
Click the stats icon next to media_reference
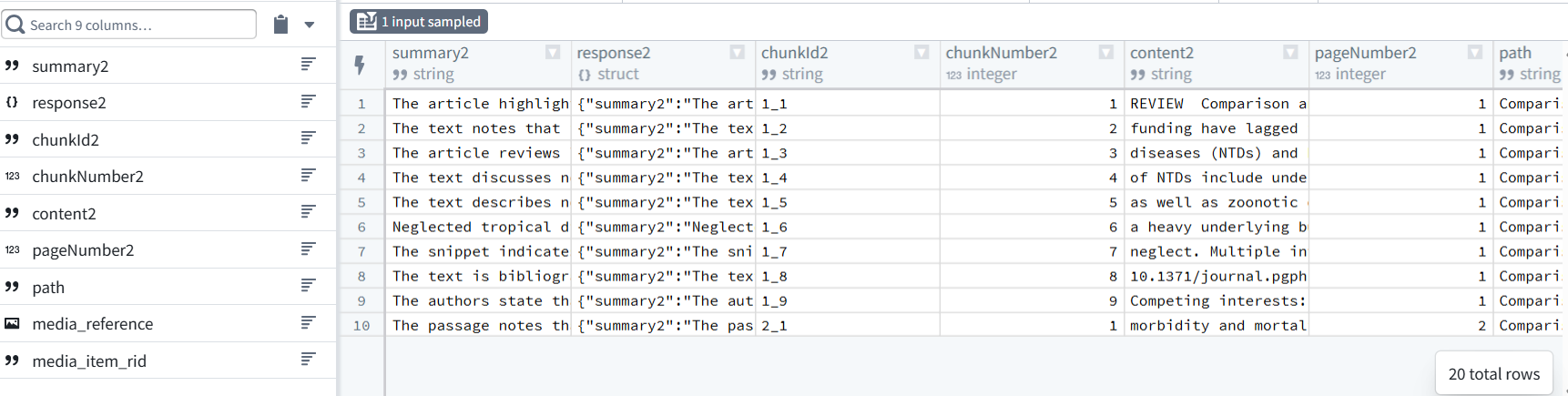point(309,322)
